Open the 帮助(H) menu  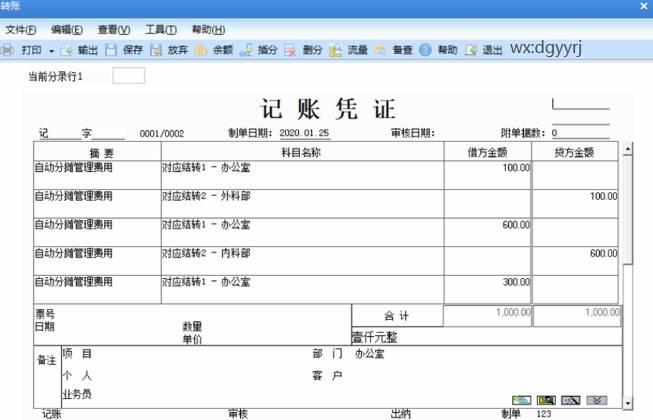point(208,30)
